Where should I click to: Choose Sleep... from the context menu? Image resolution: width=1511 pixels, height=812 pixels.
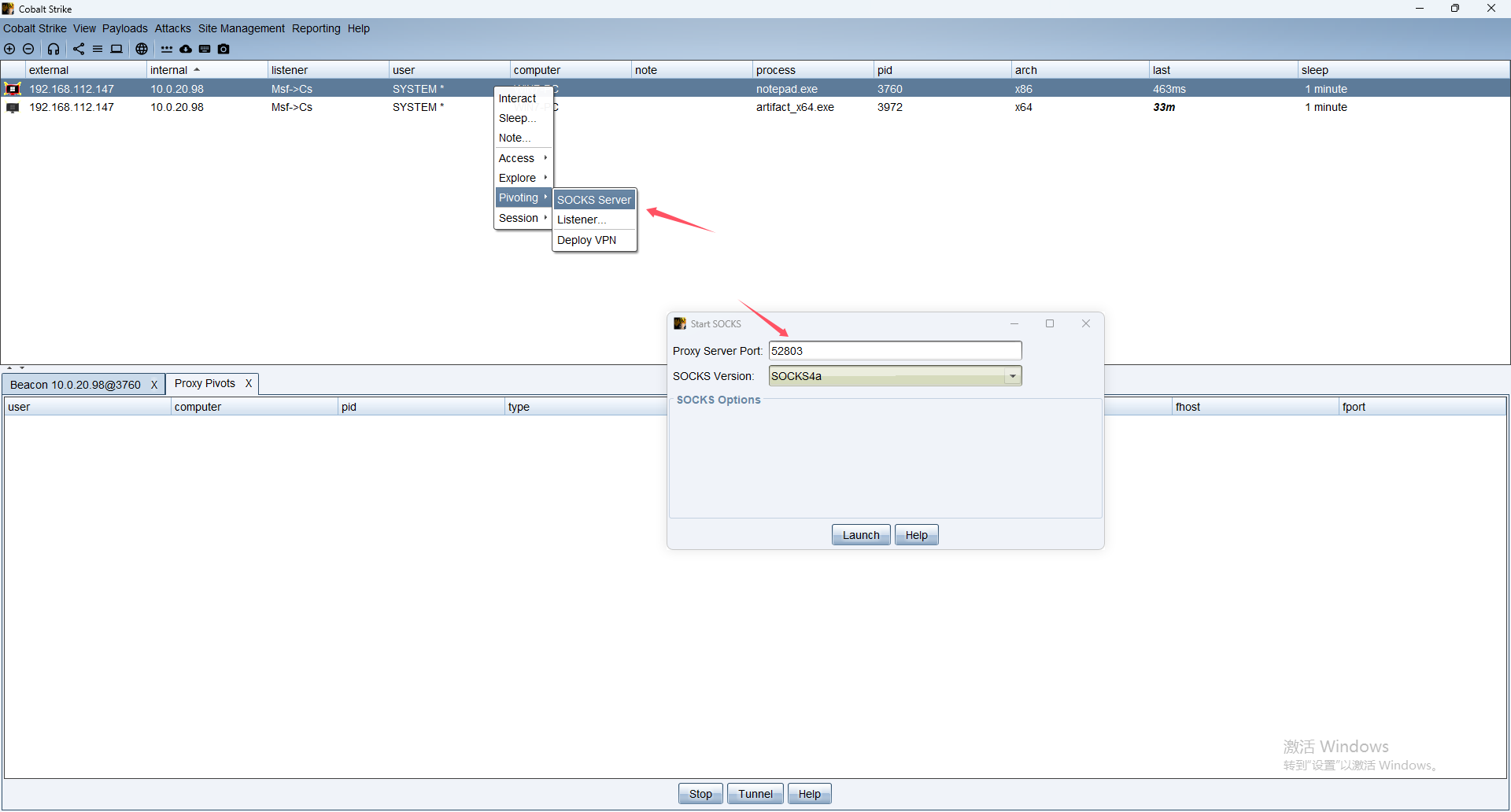tap(523, 118)
